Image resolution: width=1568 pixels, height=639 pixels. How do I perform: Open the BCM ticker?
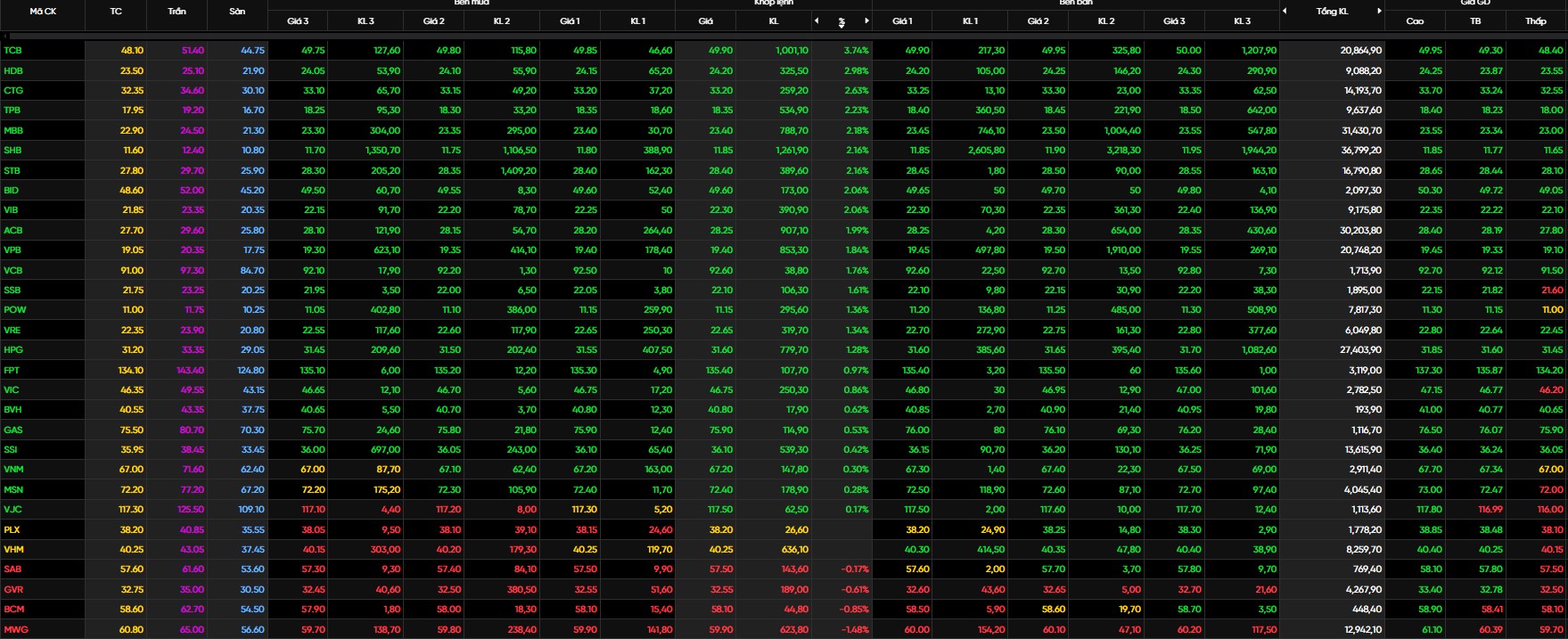click(x=13, y=609)
